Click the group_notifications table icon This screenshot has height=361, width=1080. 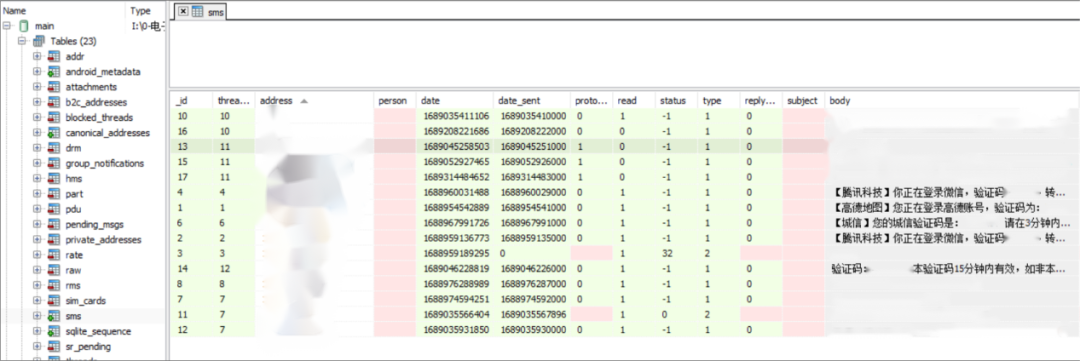(x=54, y=163)
